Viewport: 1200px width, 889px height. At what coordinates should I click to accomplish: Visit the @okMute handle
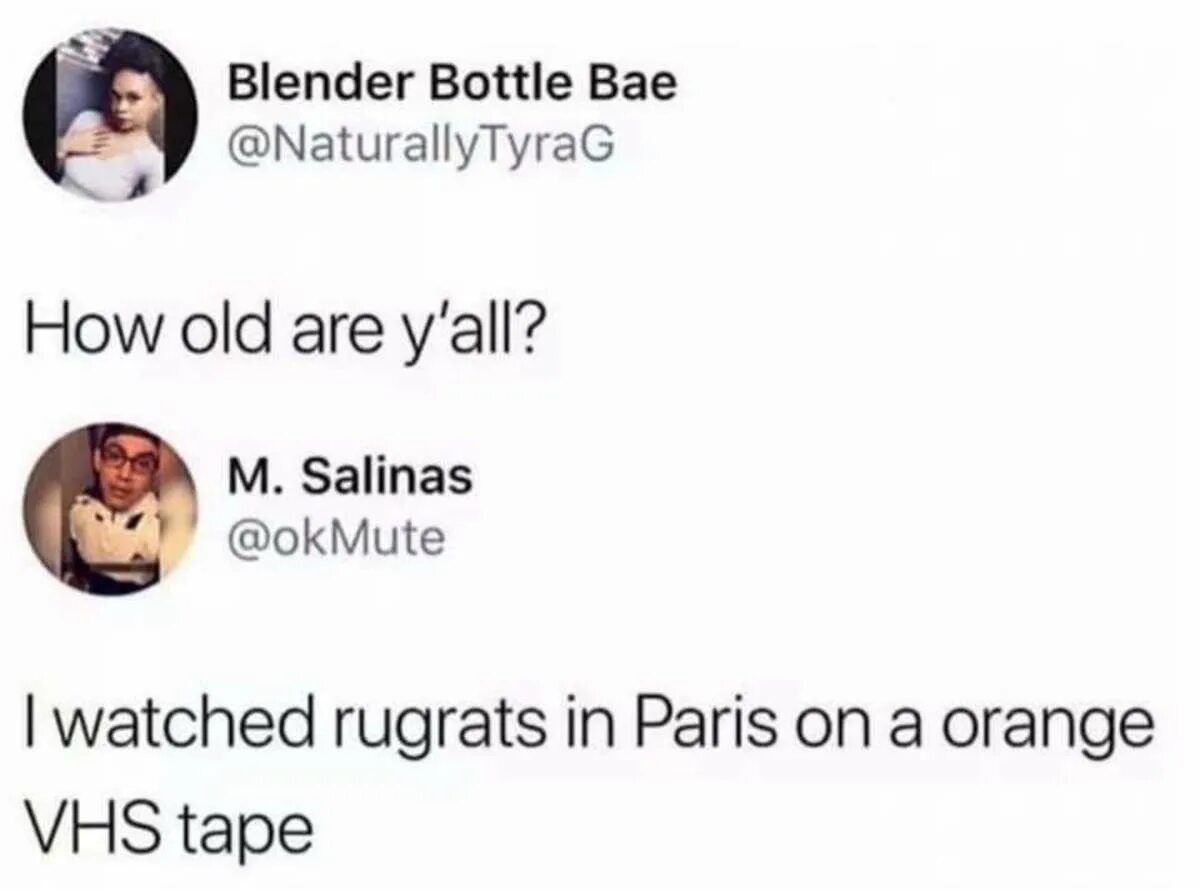[336, 540]
